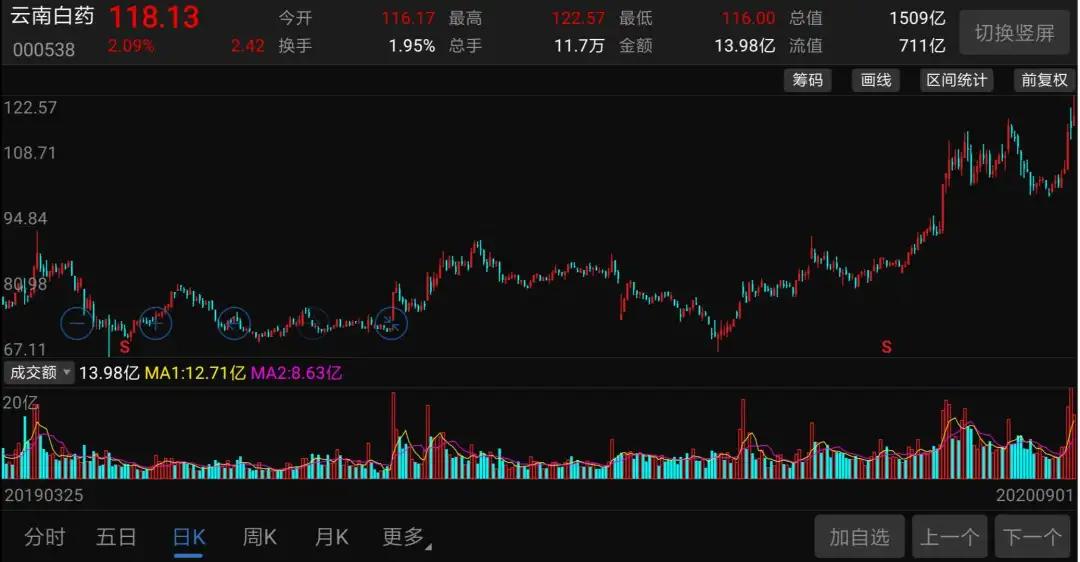Screen dimensions: 1080x562
Task: Click the 总值 value 1509亿
Action: click(917, 18)
